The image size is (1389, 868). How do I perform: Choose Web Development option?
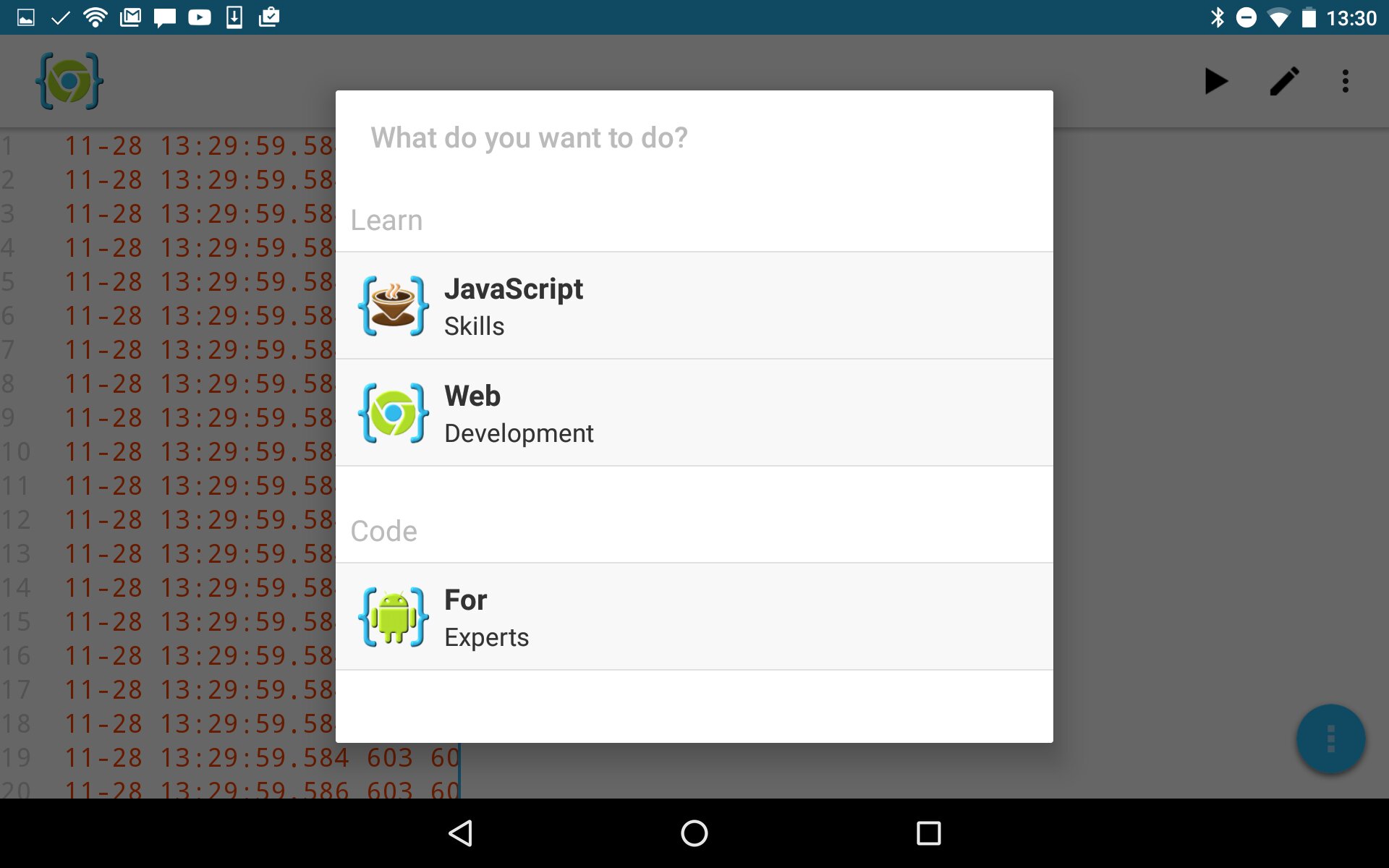click(x=693, y=413)
